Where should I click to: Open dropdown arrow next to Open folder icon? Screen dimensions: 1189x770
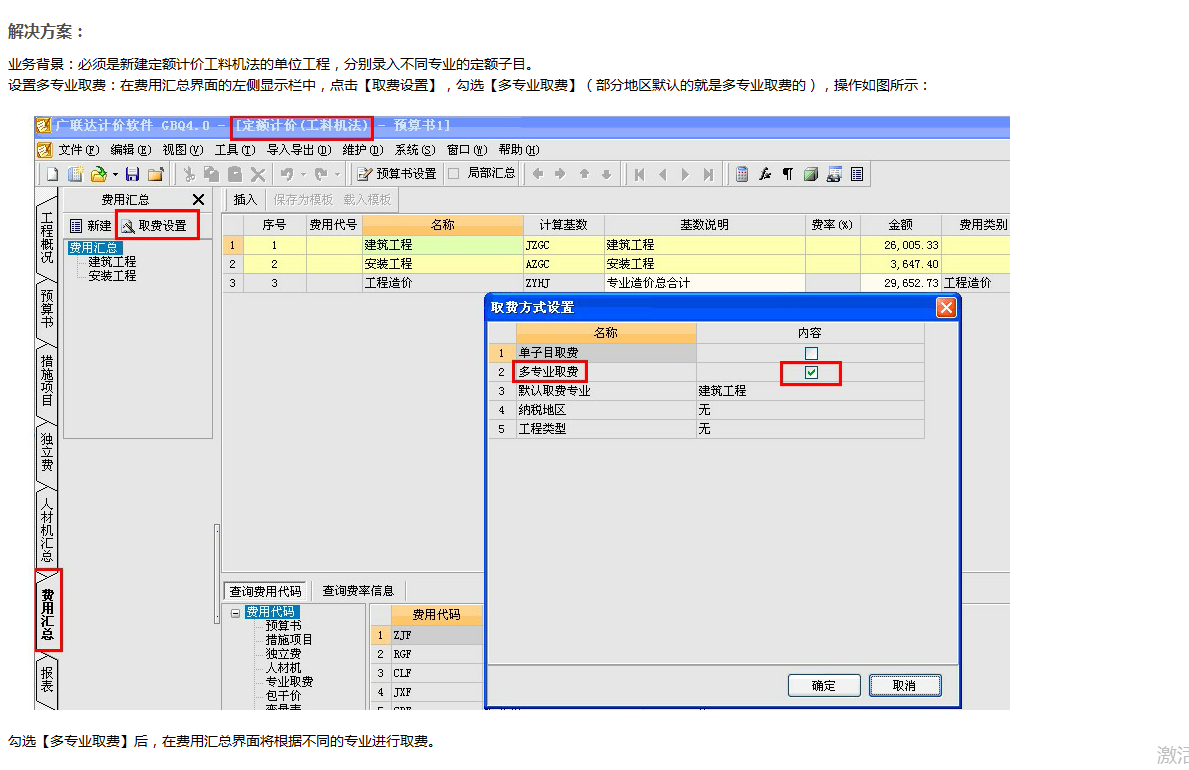pos(115,174)
